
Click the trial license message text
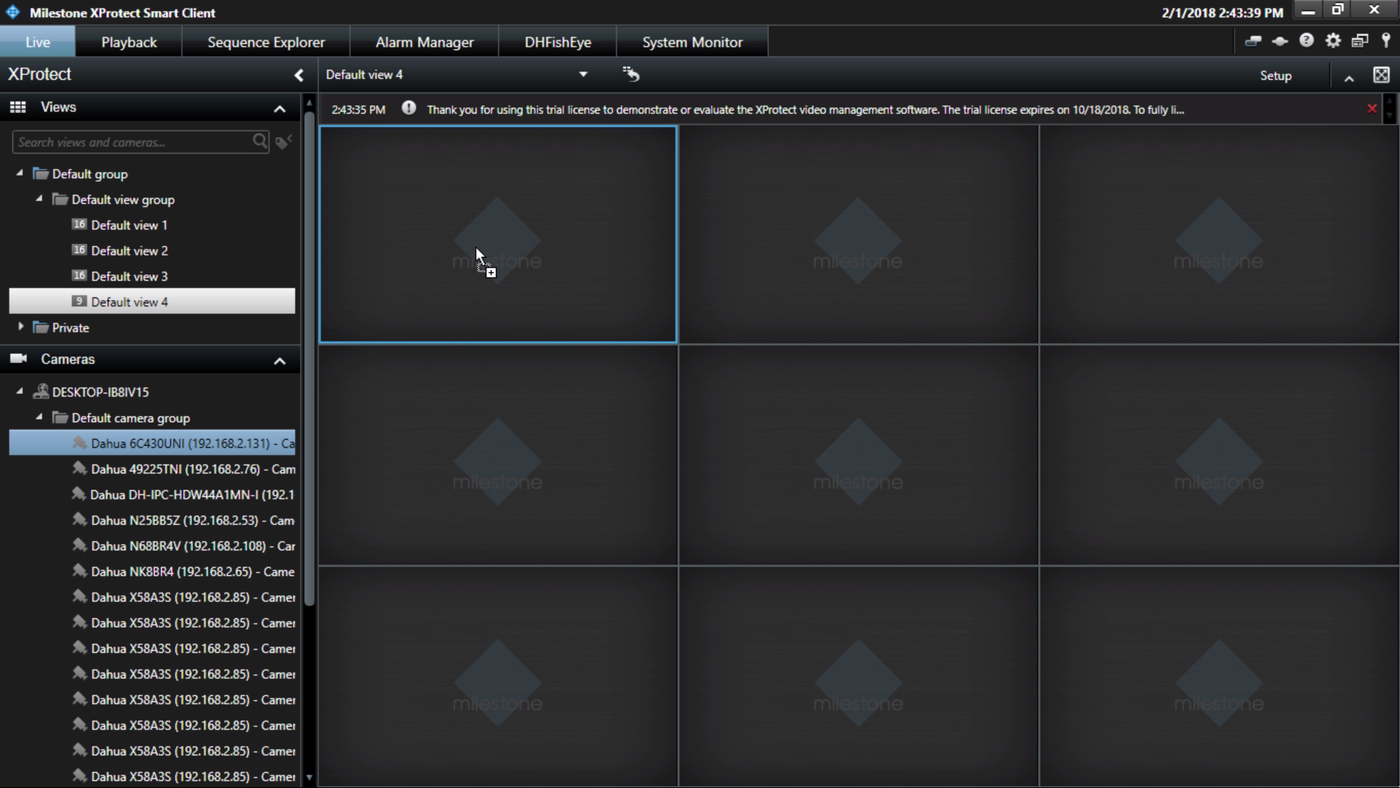point(805,109)
